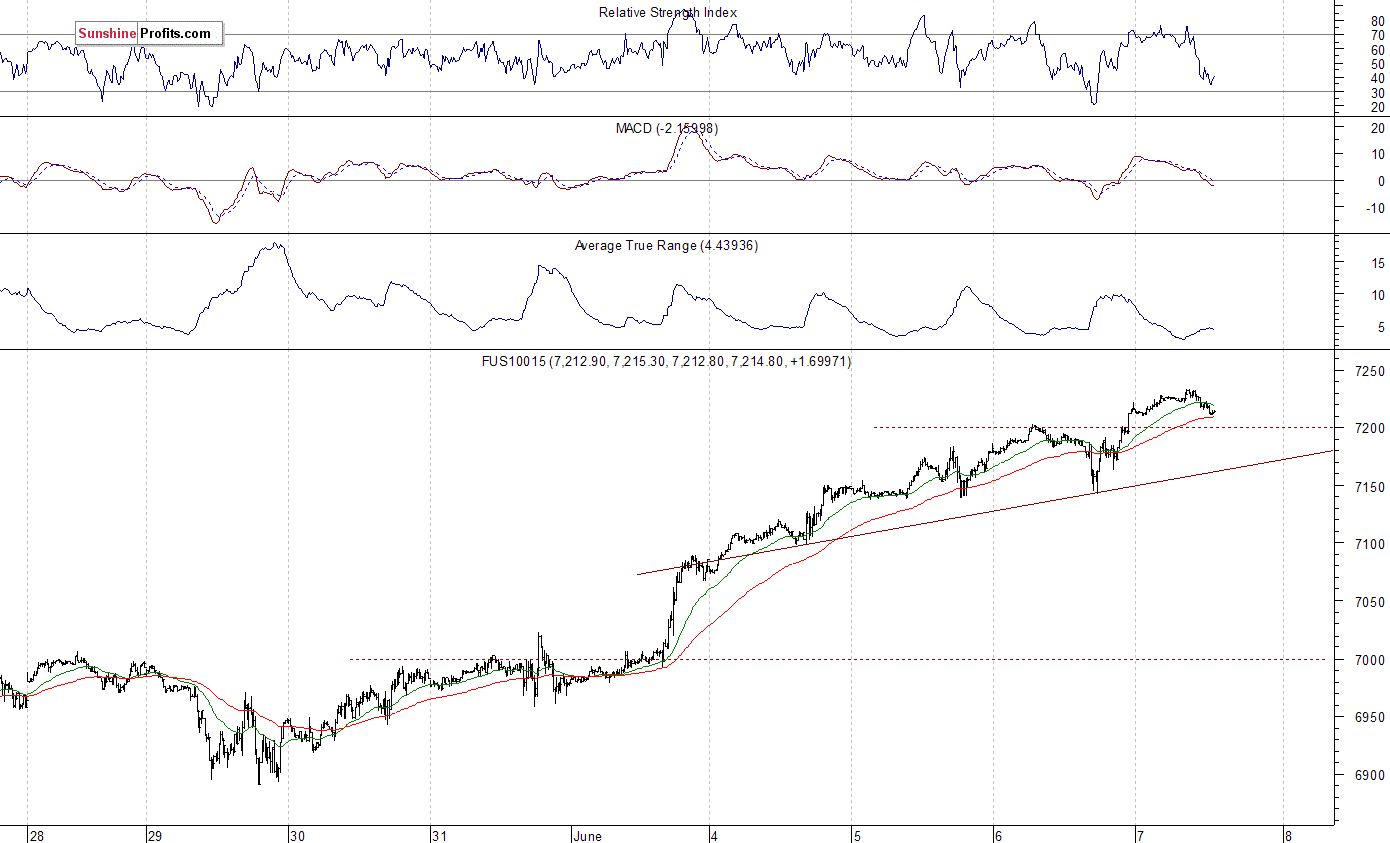The image size is (1390, 843).
Task: Click the date label 5 on time axis
Action: [856, 835]
